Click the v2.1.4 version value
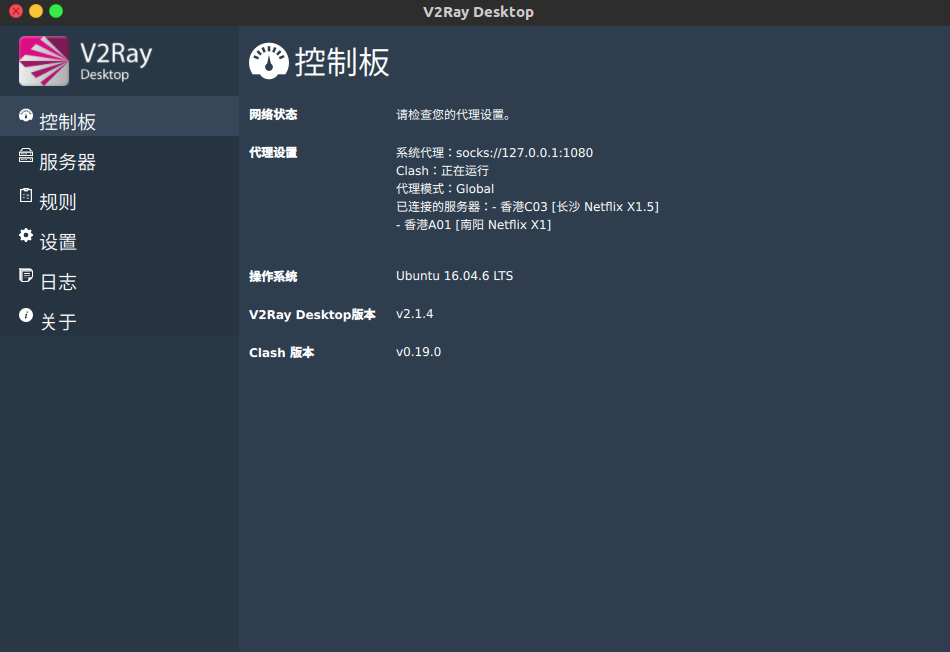 click(414, 314)
